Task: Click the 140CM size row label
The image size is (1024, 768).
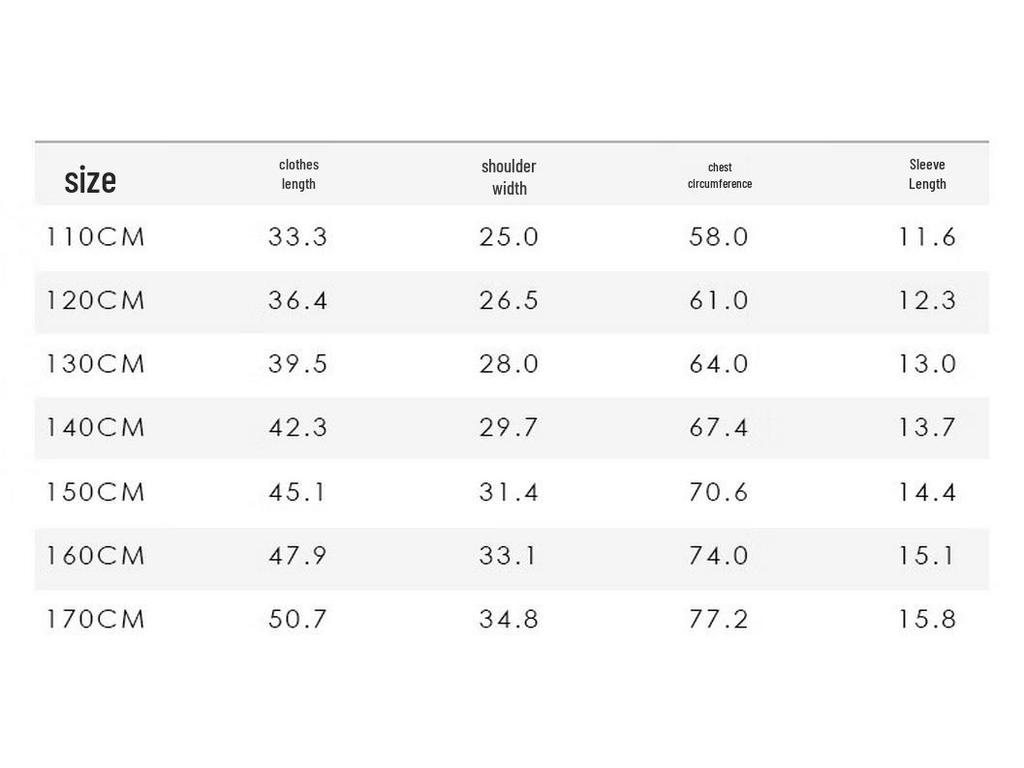Action: coord(95,427)
